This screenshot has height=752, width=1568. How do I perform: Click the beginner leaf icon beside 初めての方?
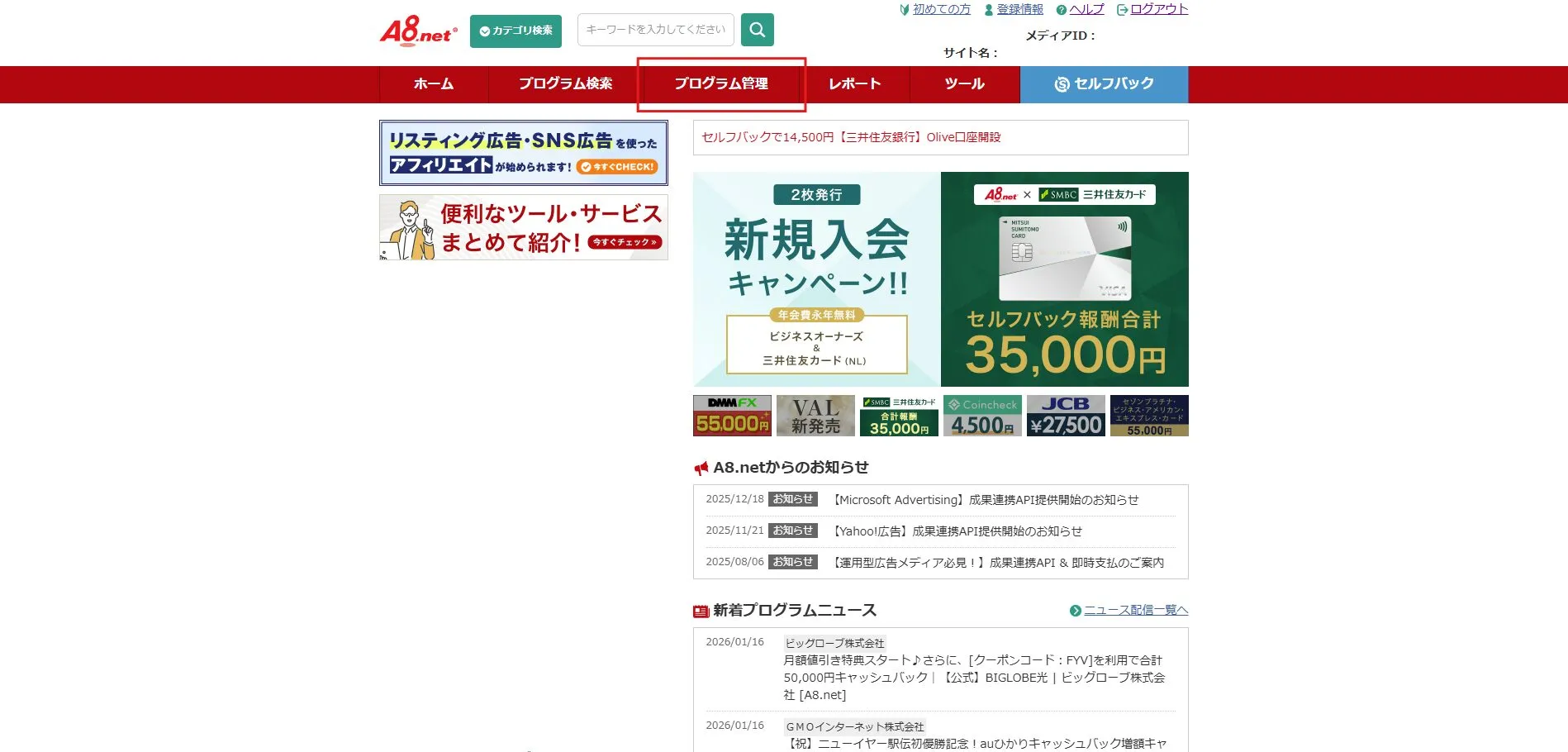point(905,10)
